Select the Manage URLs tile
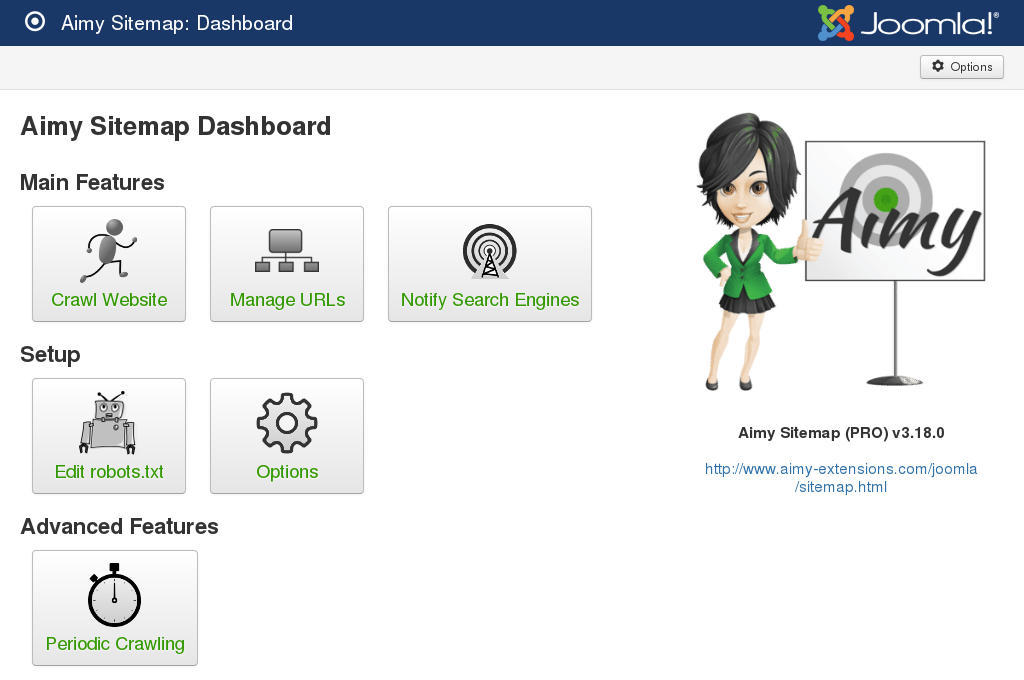1024x680 pixels. pyautogui.click(x=287, y=263)
